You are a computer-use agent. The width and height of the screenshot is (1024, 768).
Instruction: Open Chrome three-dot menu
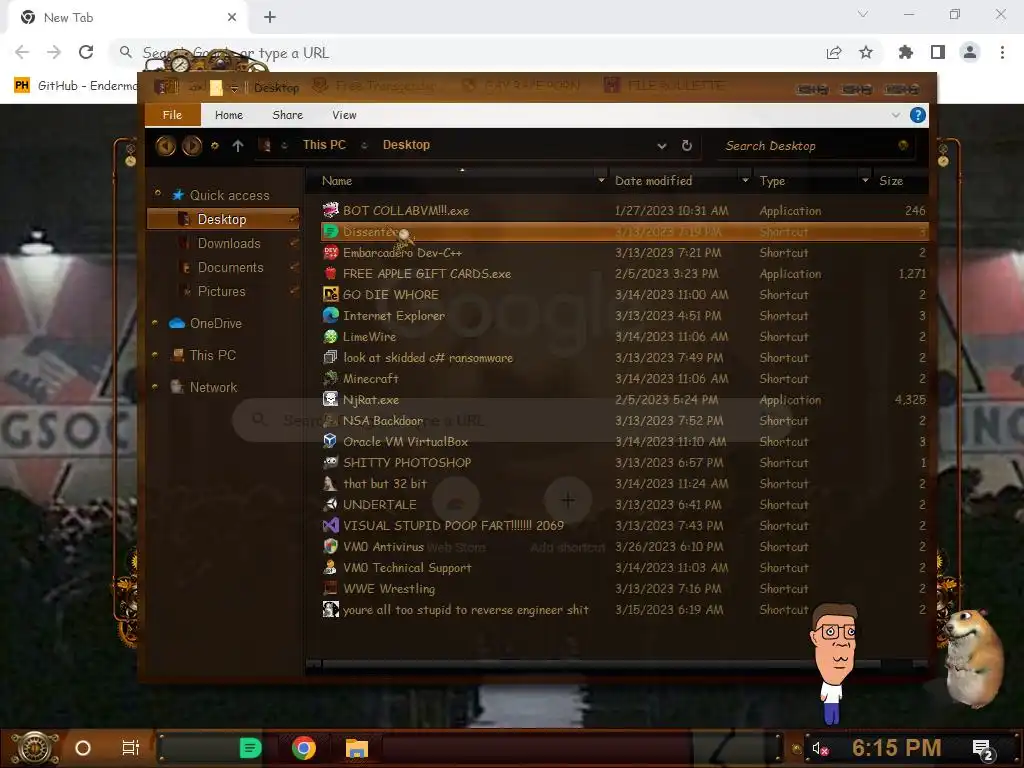1002,52
